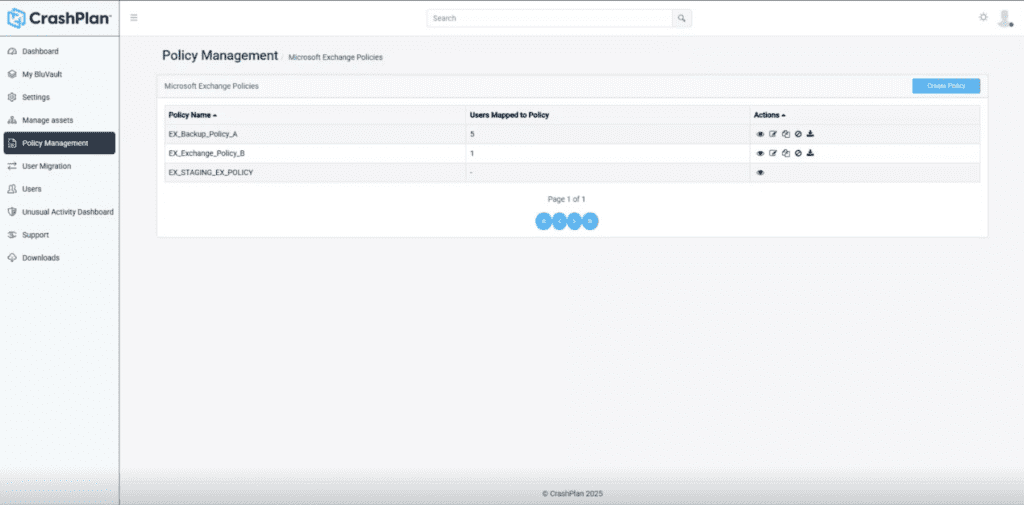Download the EX_Exchange_Policy_B policy

[x=810, y=154]
